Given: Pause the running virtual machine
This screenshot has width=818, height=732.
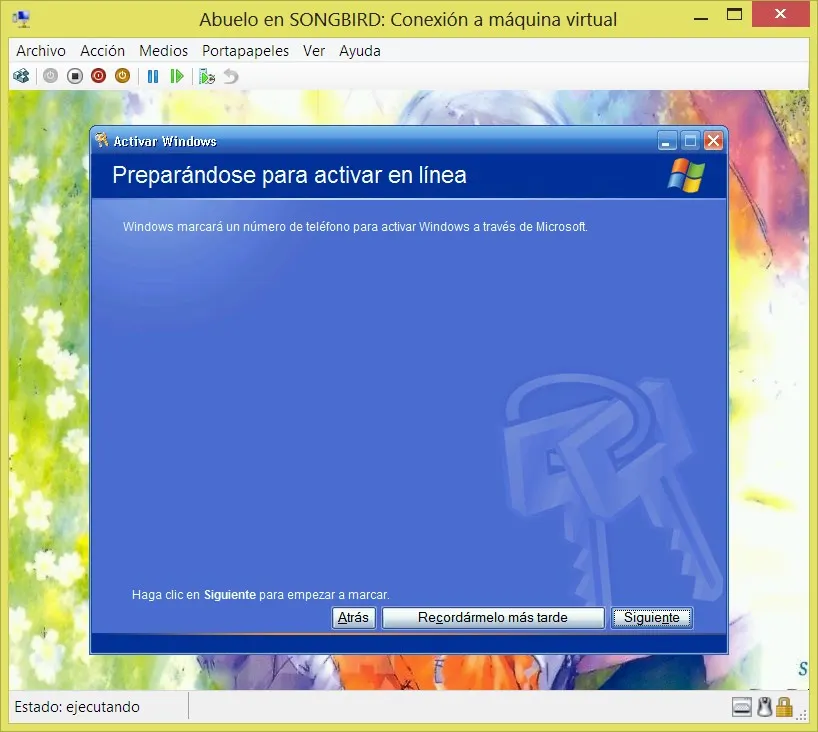Looking at the screenshot, I should pos(153,75).
